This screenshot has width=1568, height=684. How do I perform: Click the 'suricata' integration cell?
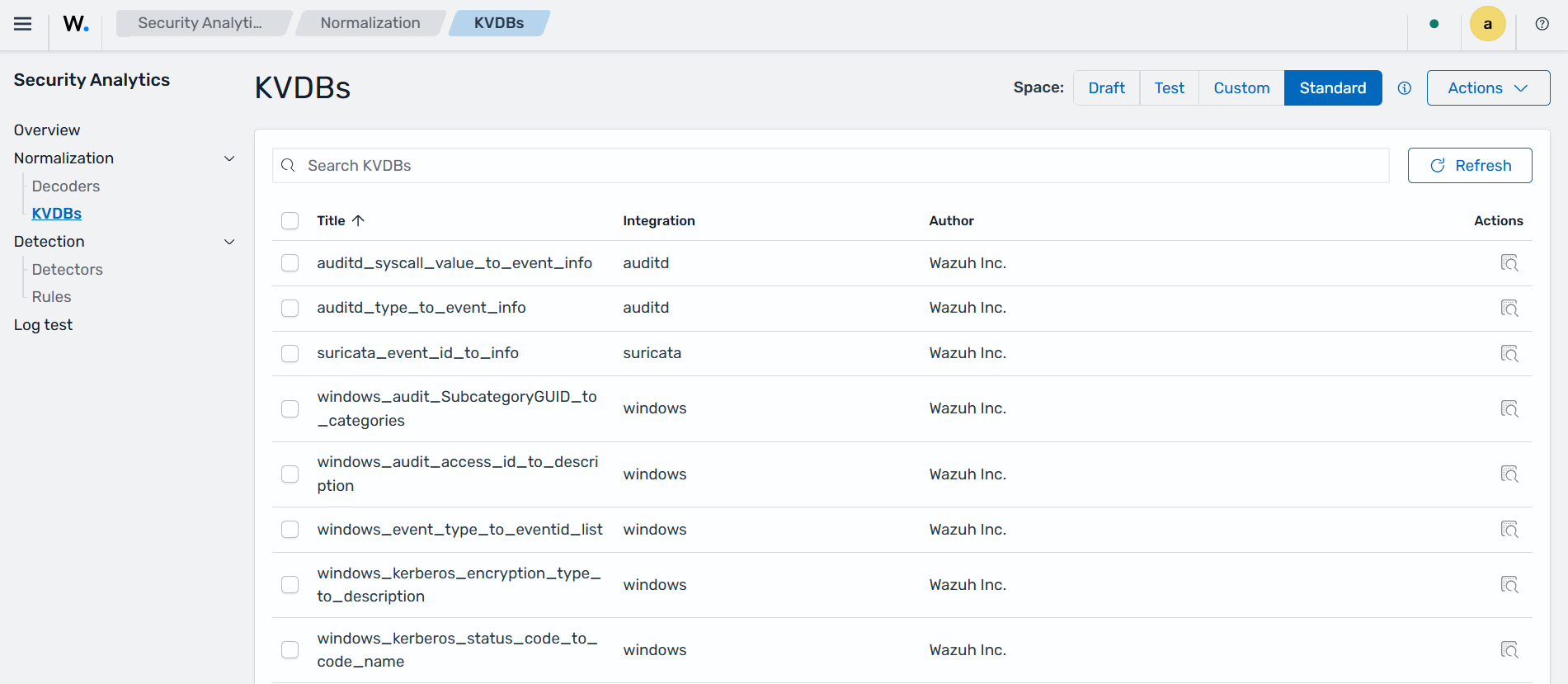[x=652, y=353]
